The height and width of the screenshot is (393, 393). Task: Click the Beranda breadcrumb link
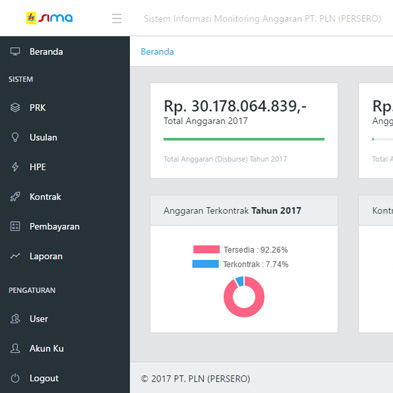[157, 52]
